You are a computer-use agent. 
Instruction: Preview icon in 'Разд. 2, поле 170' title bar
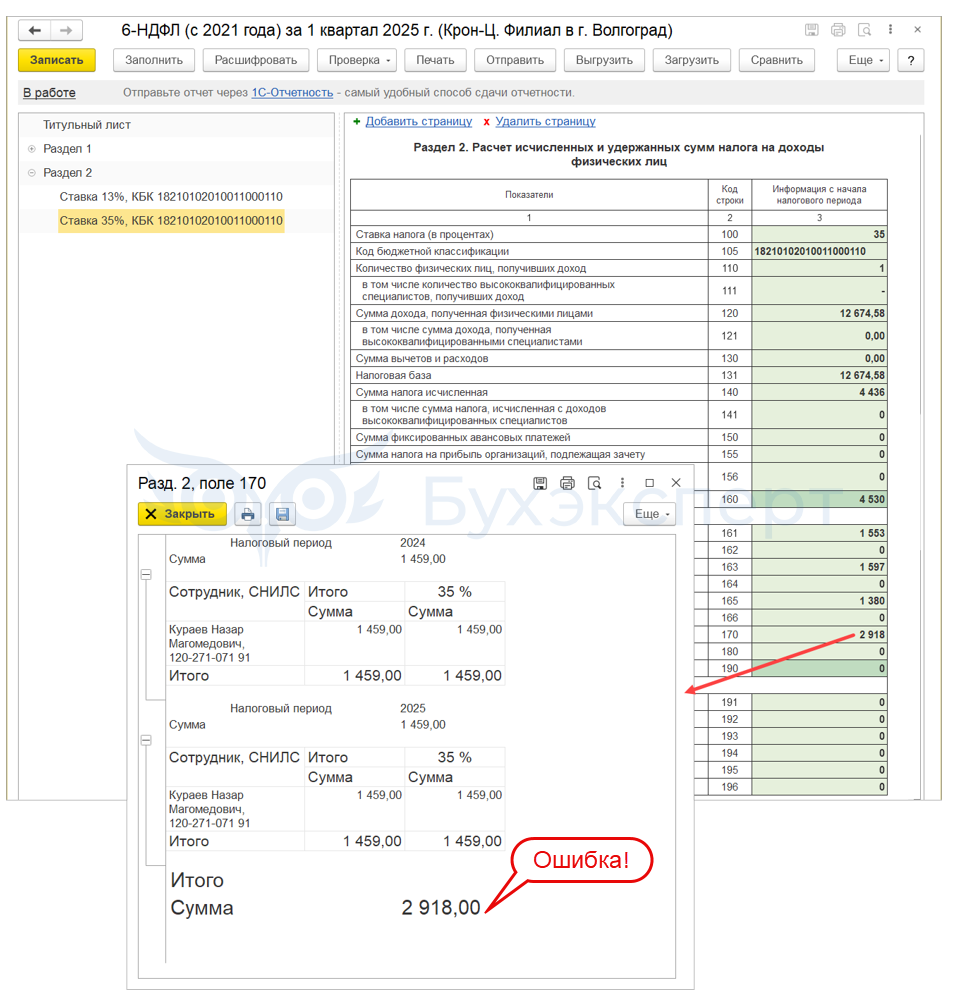click(x=594, y=484)
